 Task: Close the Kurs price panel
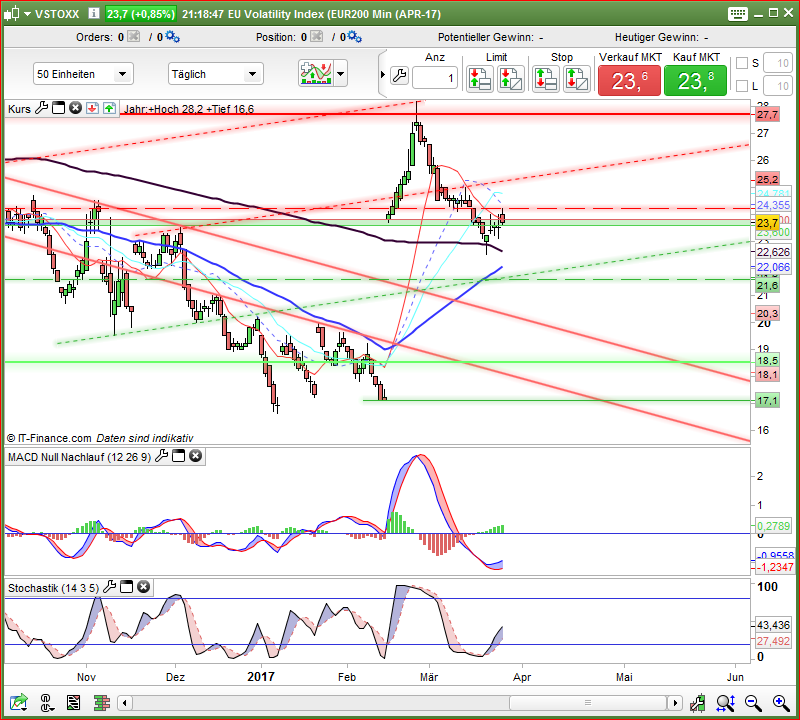click(x=76, y=108)
